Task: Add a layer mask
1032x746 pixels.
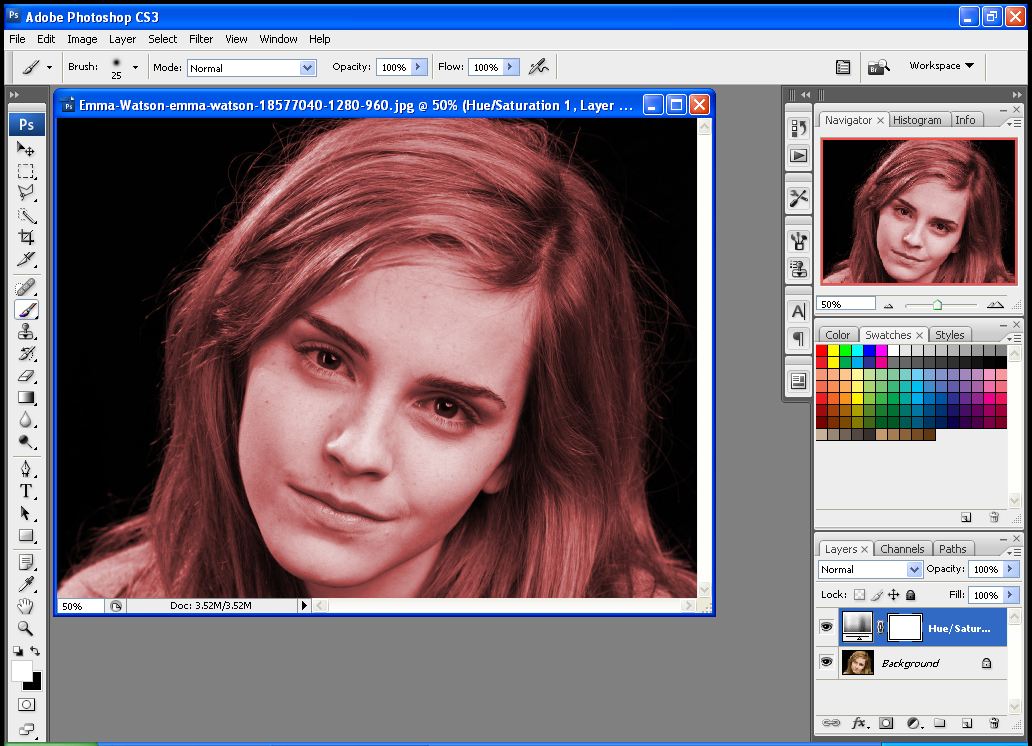Action: tap(887, 723)
